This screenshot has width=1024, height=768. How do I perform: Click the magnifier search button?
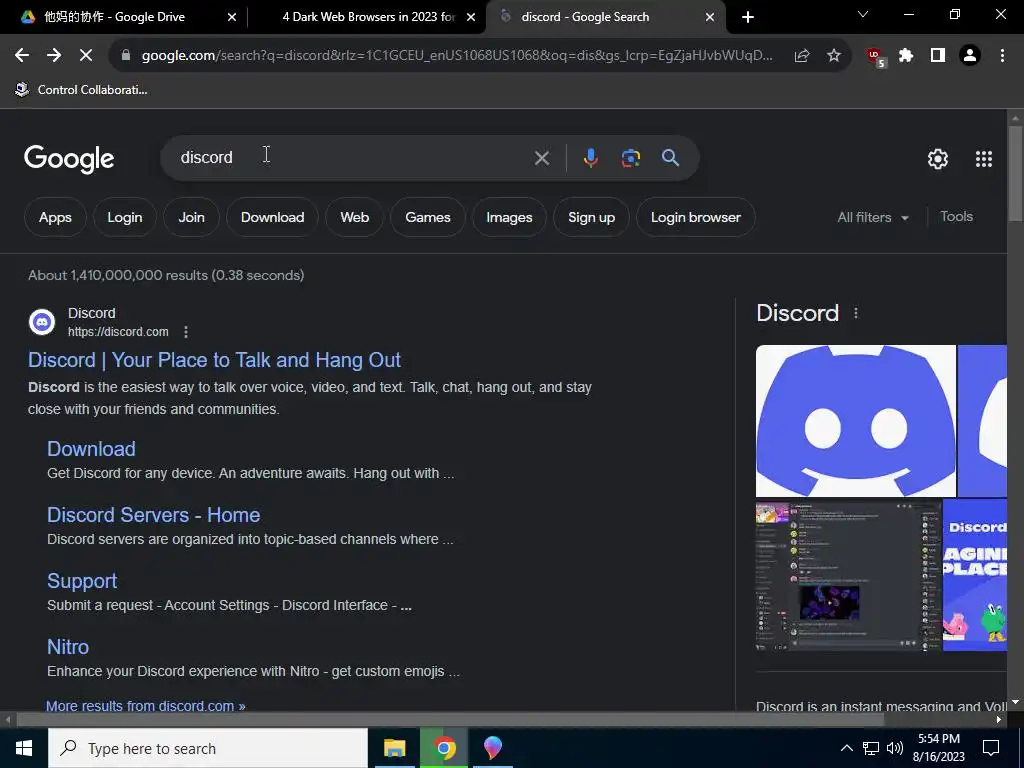pyautogui.click(x=670, y=158)
